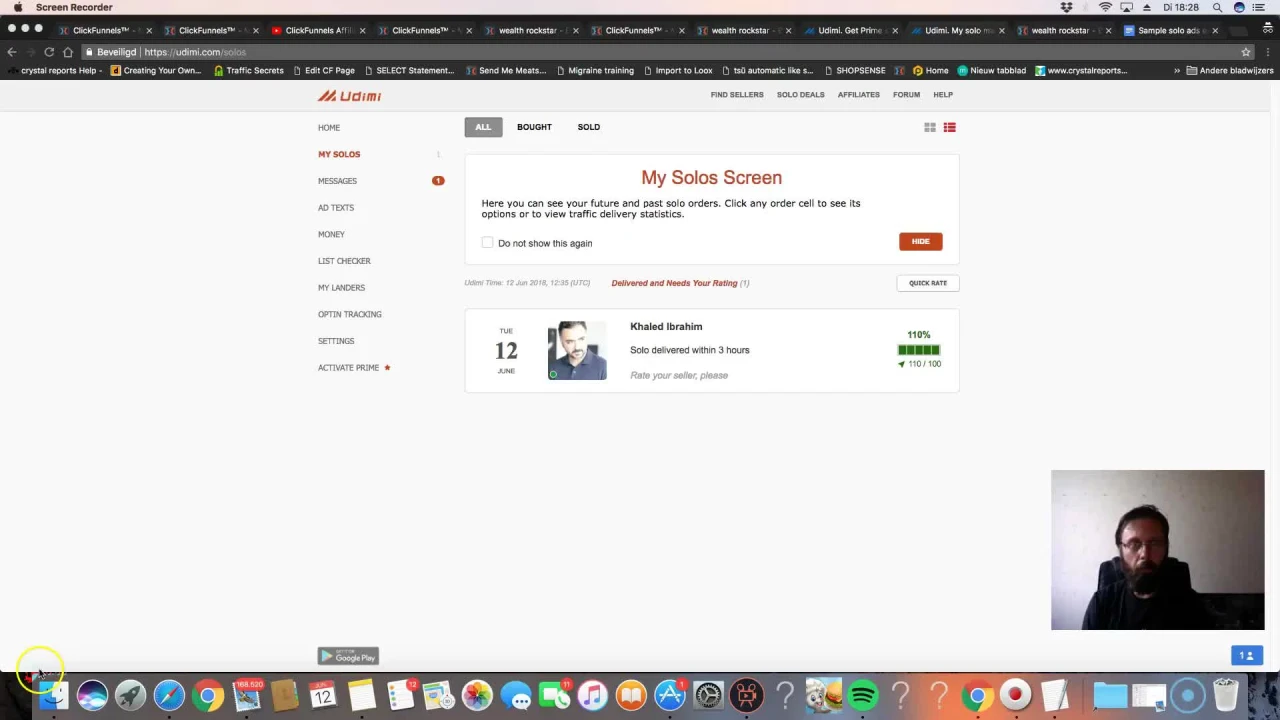Go to HOME in the Udimi sidebar
This screenshot has height=720, width=1280.
point(329,128)
